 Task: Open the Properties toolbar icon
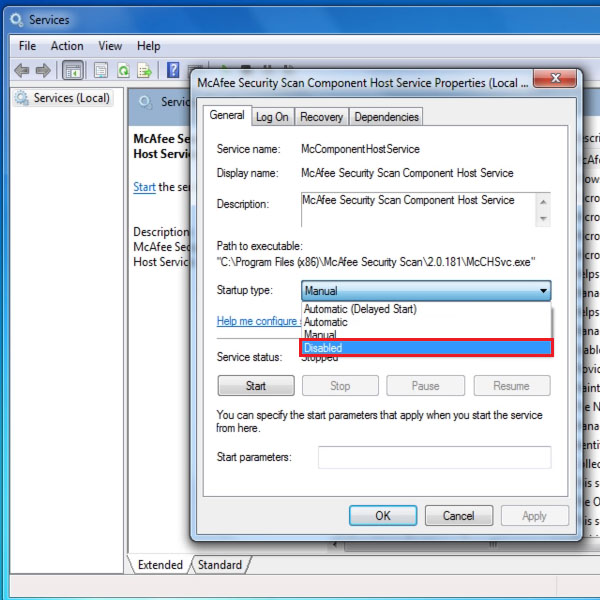coord(101,70)
